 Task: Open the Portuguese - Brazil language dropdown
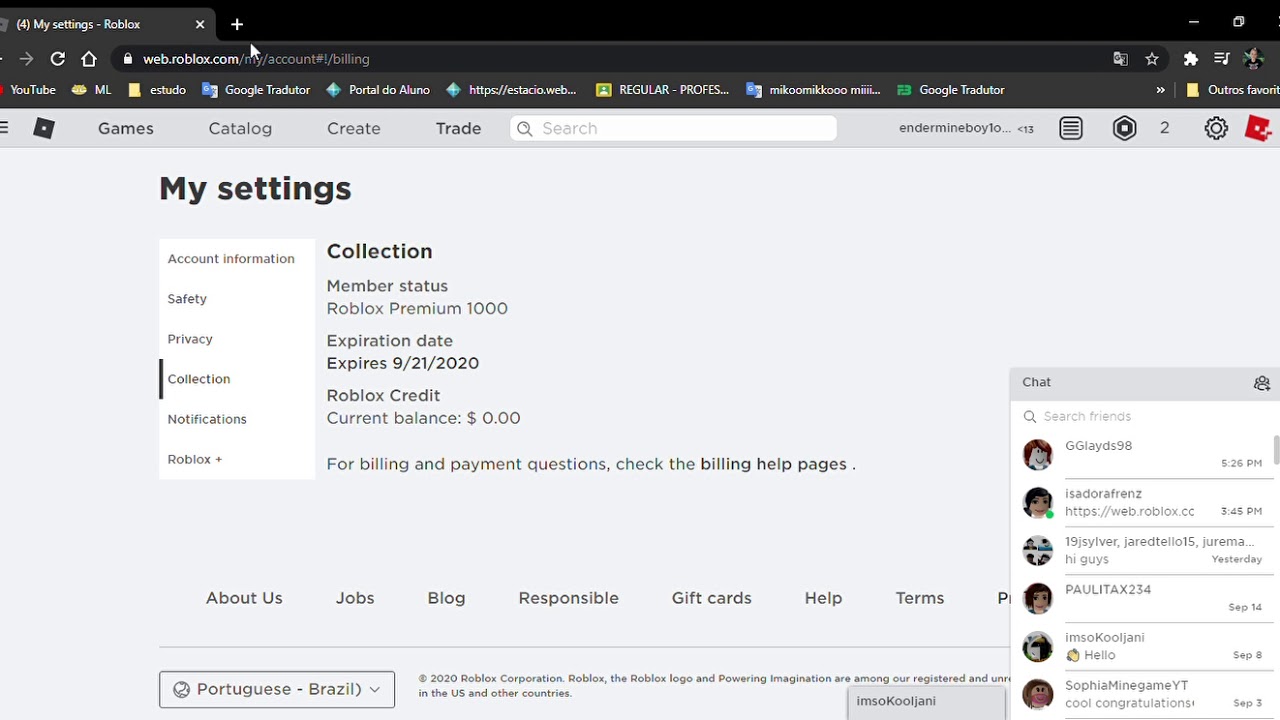(x=277, y=689)
